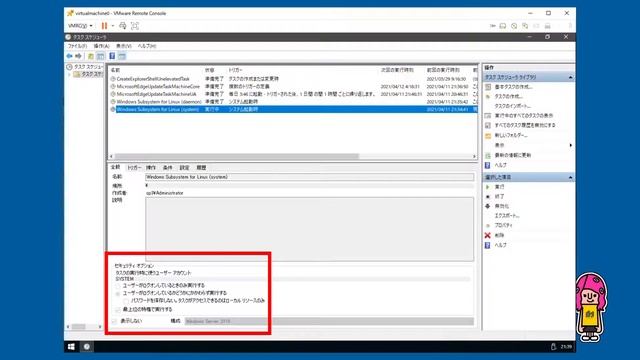This screenshot has width=640, height=360.
Task: Click the icon beside Windows Subsystem for Linux (daemon)
Action: tap(113, 102)
